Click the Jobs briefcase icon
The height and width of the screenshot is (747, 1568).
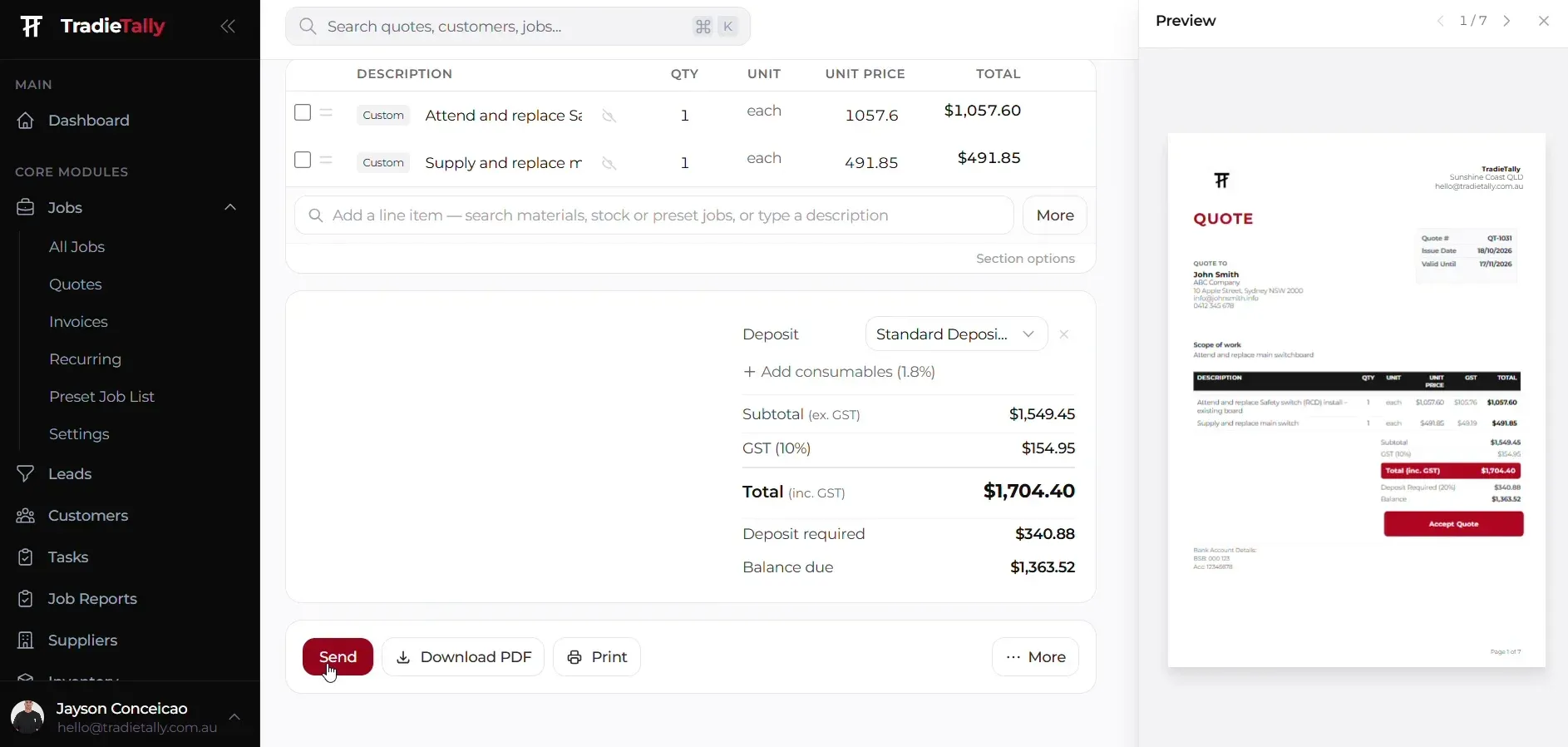[26, 207]
